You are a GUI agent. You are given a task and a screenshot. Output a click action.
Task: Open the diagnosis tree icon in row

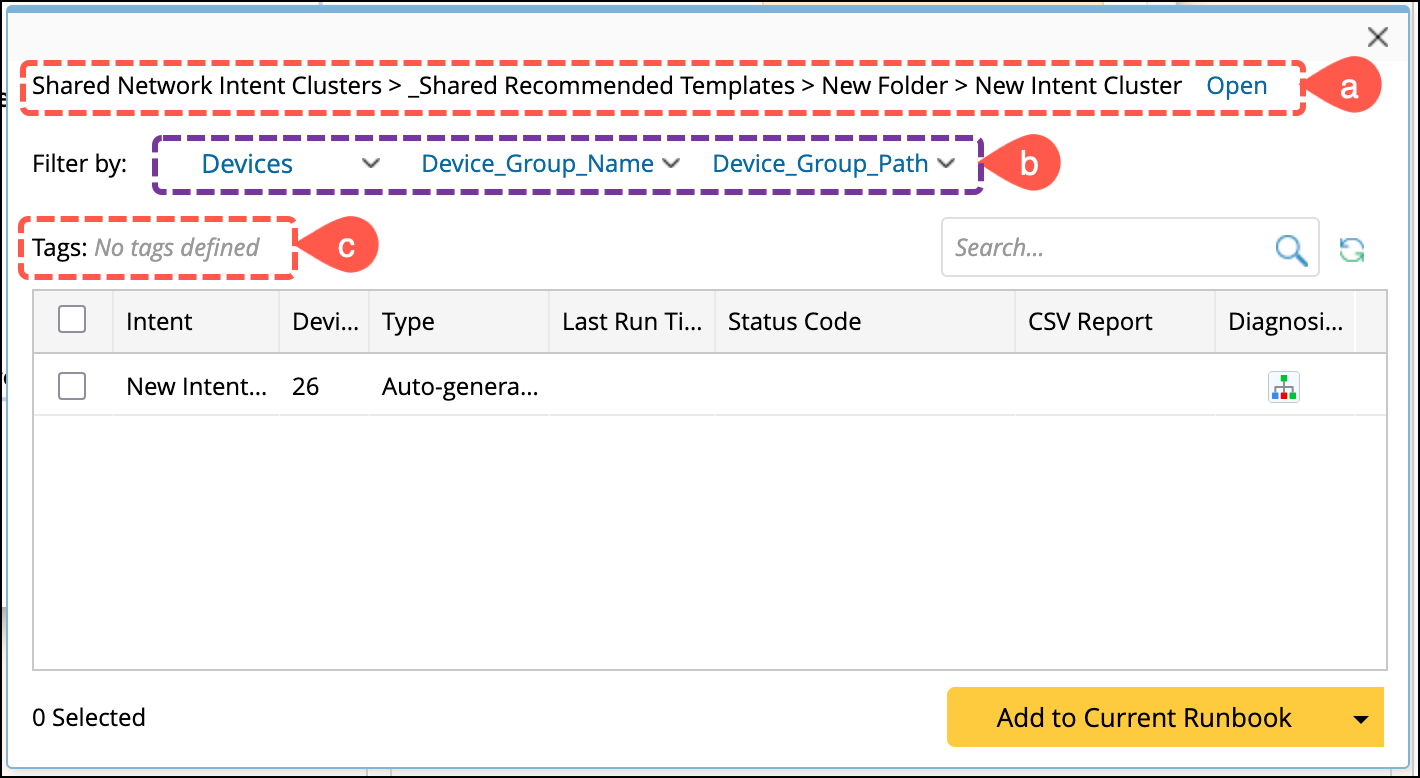(x=1283, y=387)
